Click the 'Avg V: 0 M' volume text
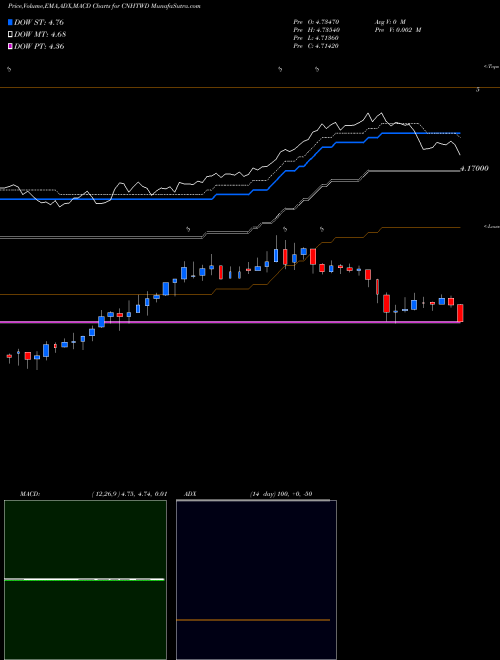The height and width of the screenshot is (660, 500). [x=389, y=21]
